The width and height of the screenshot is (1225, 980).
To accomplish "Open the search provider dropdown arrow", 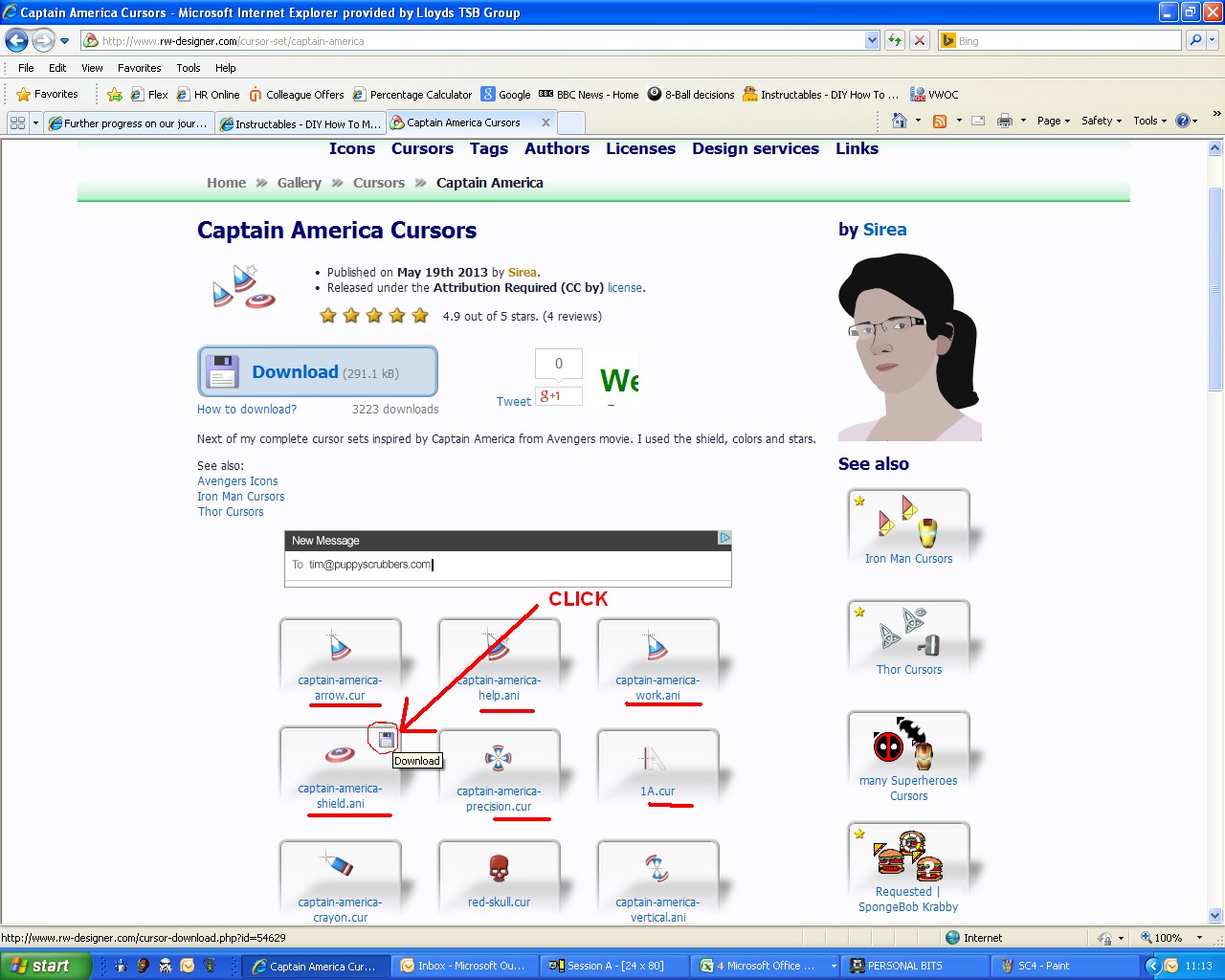I will point(1213,40).
